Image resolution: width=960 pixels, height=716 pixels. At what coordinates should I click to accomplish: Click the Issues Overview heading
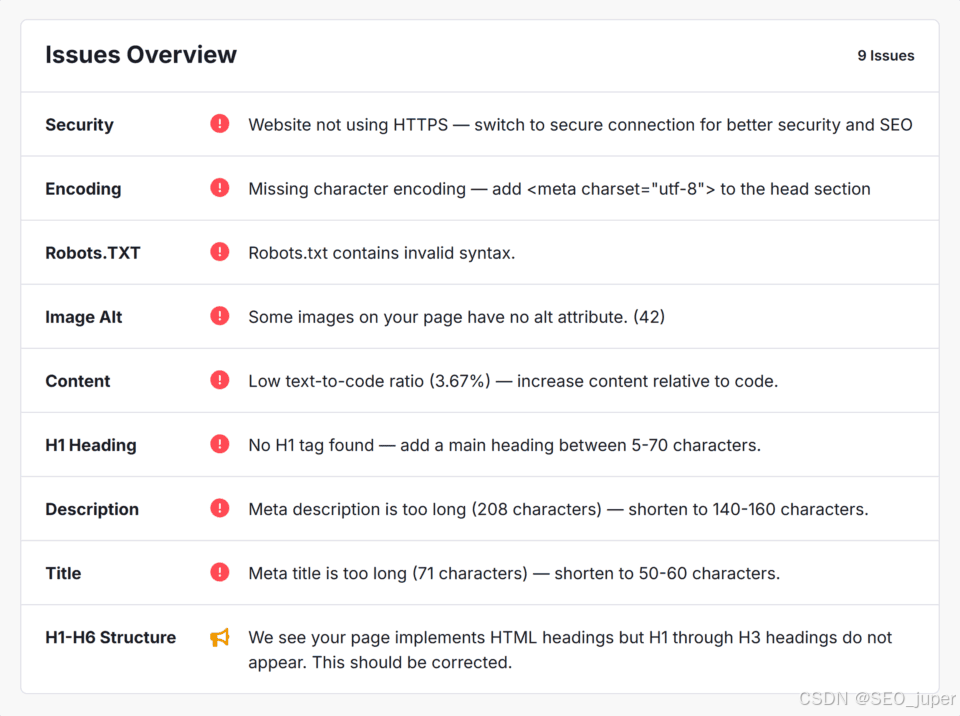click(x=141, y=55)
